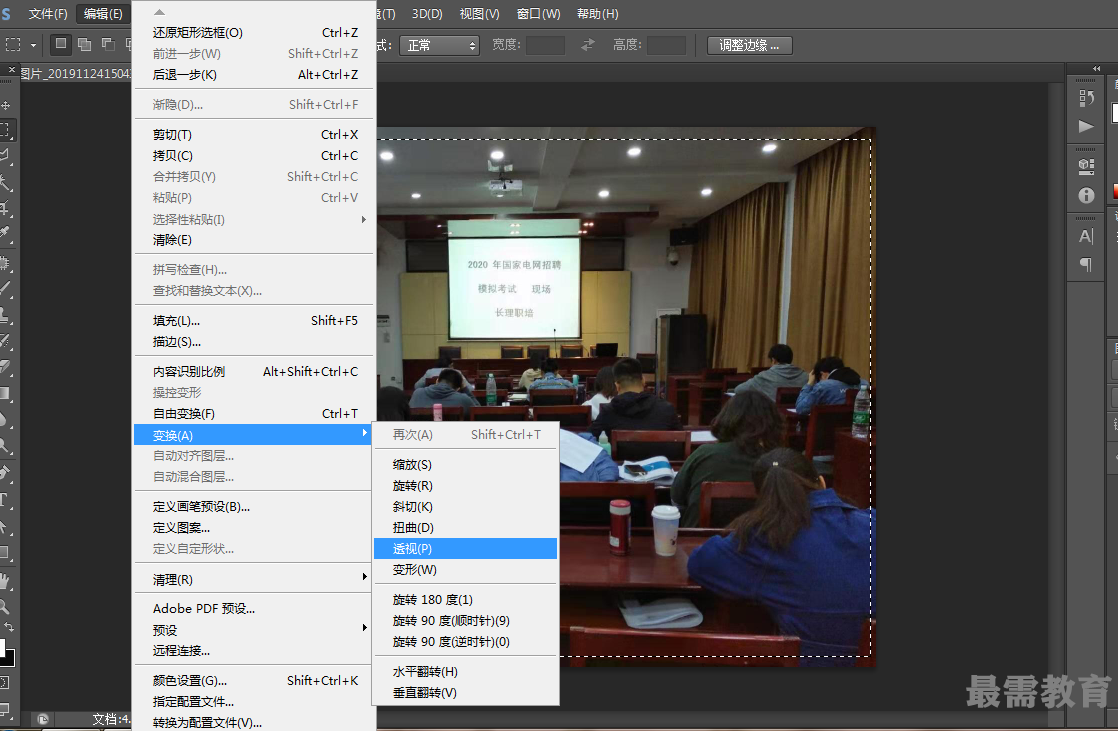Open the Paragraph panel icon
Screen dimensions: 1118x731
(x=1086, y=265)
